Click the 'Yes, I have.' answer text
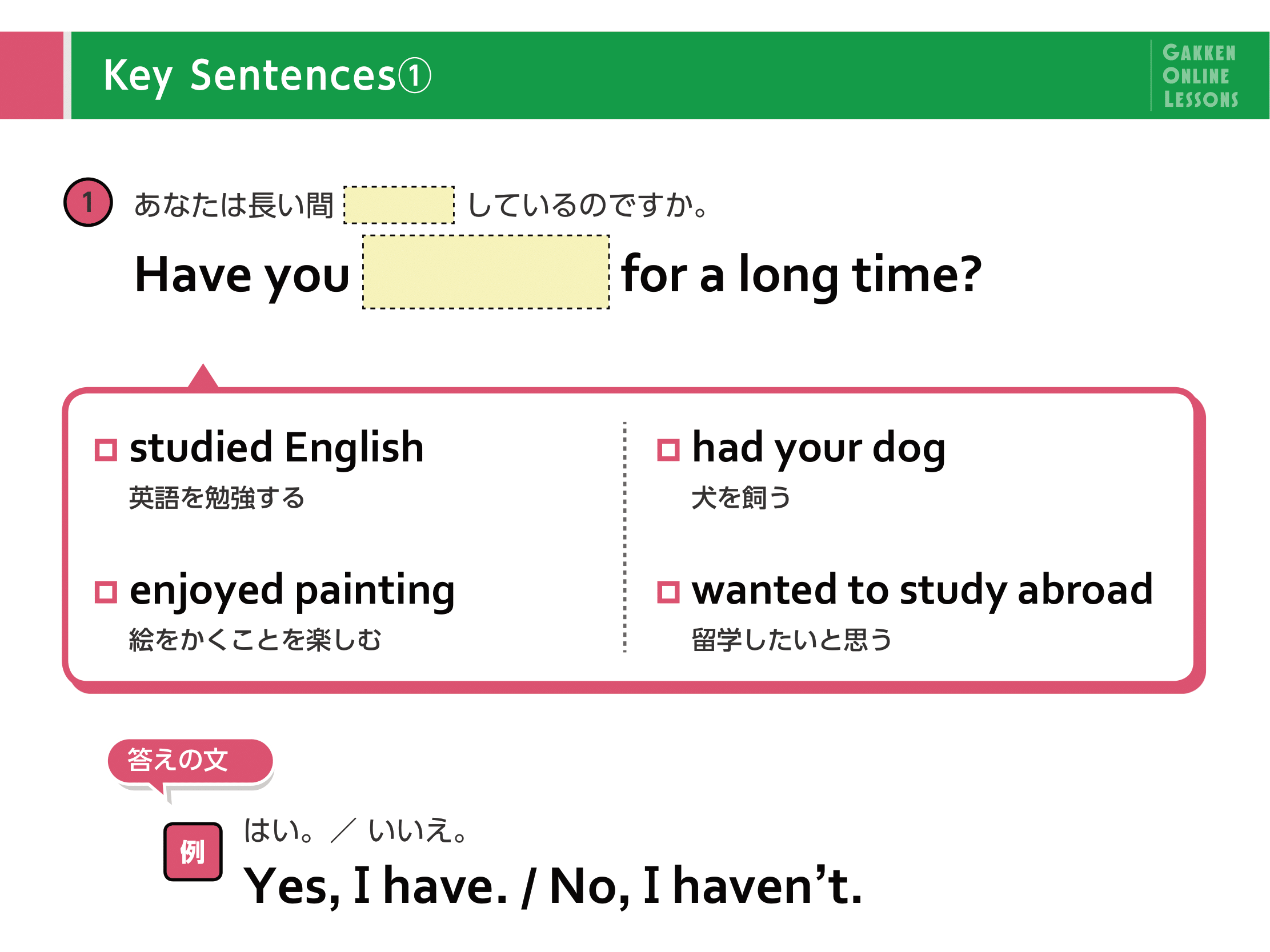 tap(376, 886)
